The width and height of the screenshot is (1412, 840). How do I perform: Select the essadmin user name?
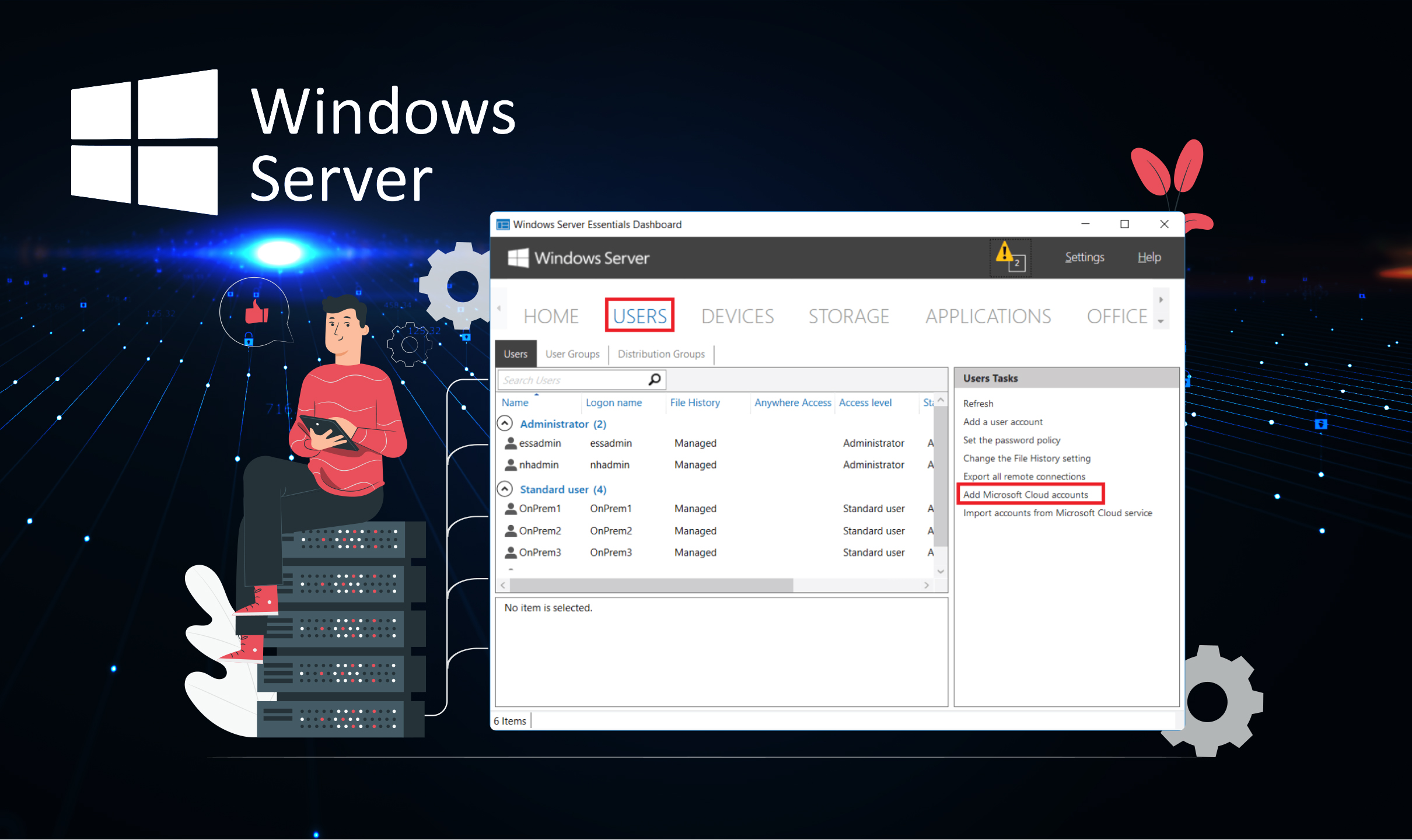(540, 443)
